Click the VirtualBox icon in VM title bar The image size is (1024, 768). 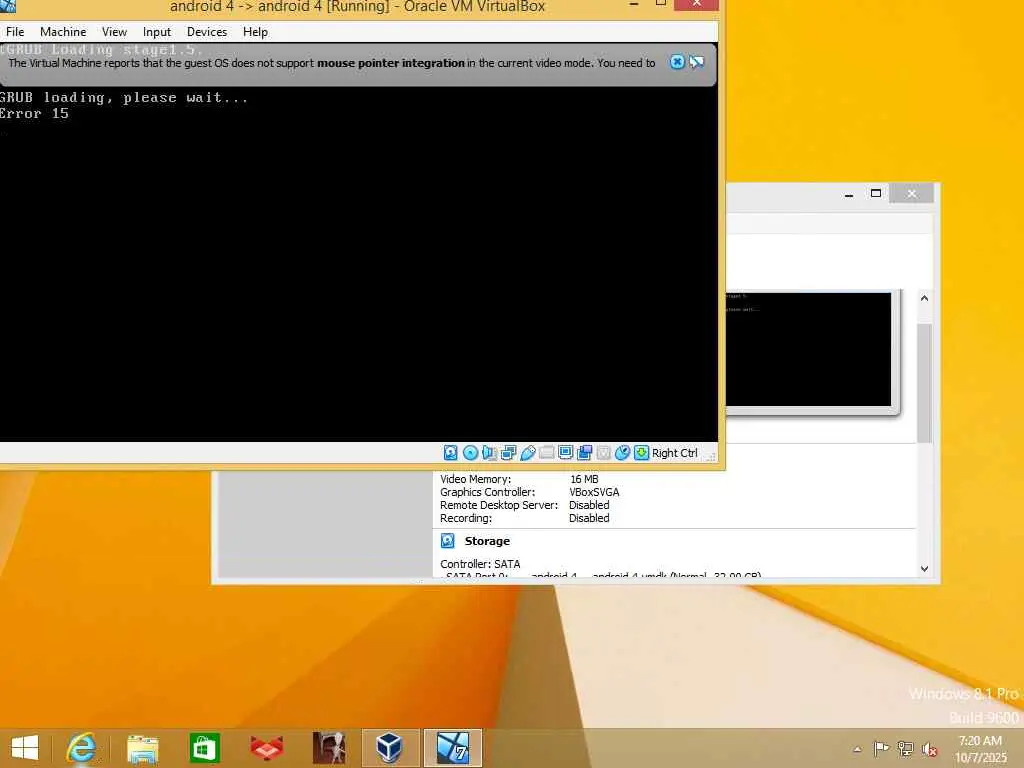point(8,6)
